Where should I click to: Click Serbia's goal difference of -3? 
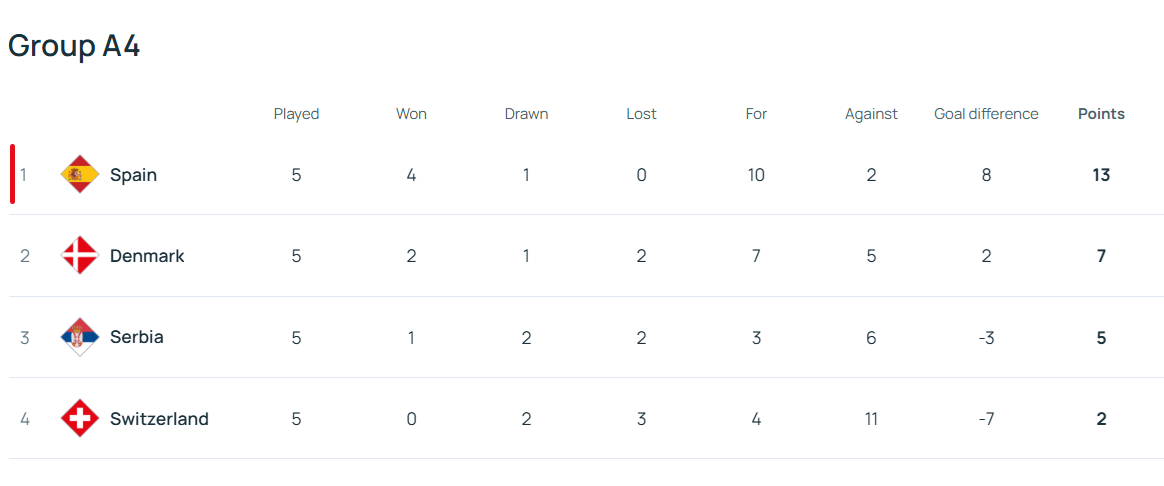coord(986,337)
